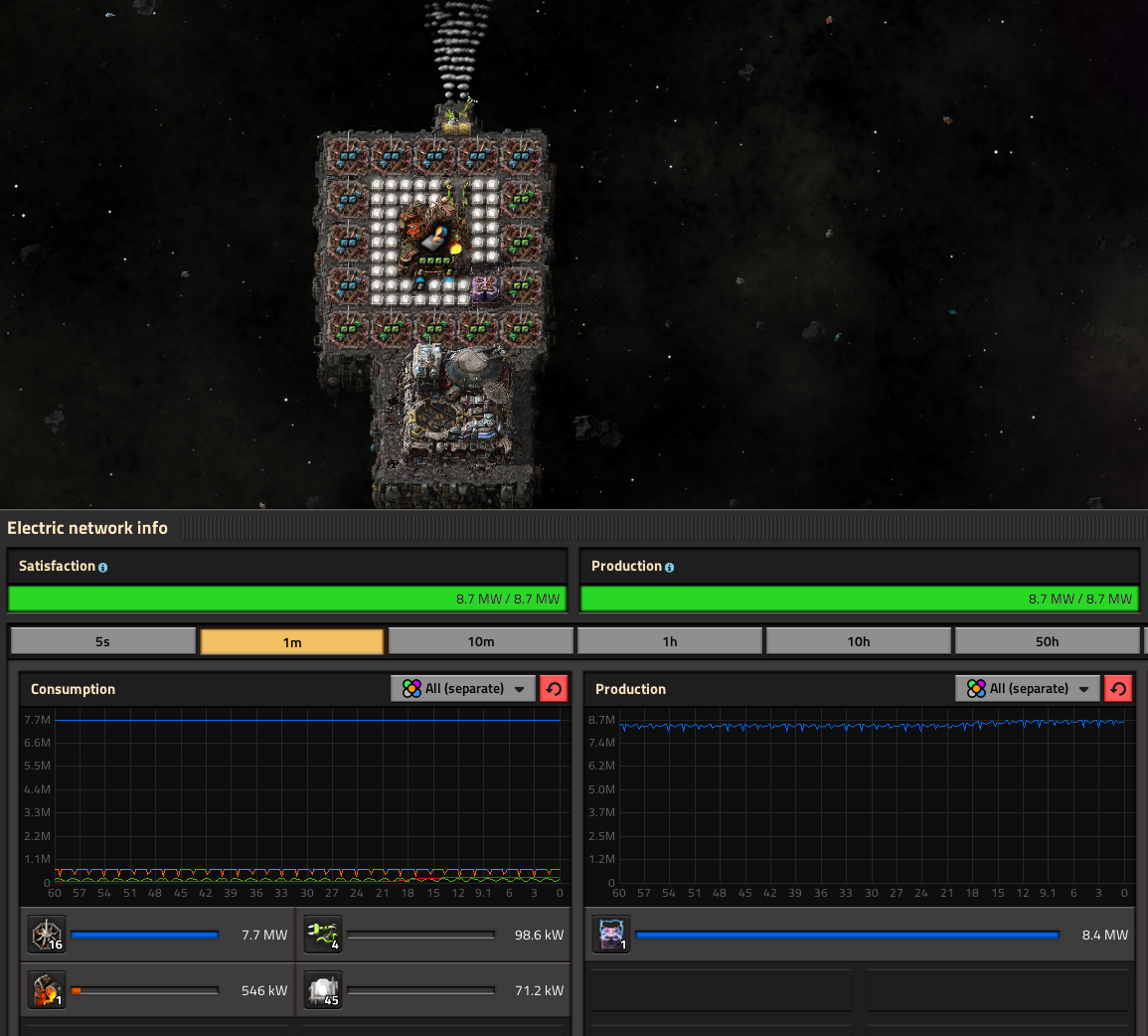Click the Satisfaction green progress bar
Viewport: 1148px width, 1036px height.
[x=287, y=599]
